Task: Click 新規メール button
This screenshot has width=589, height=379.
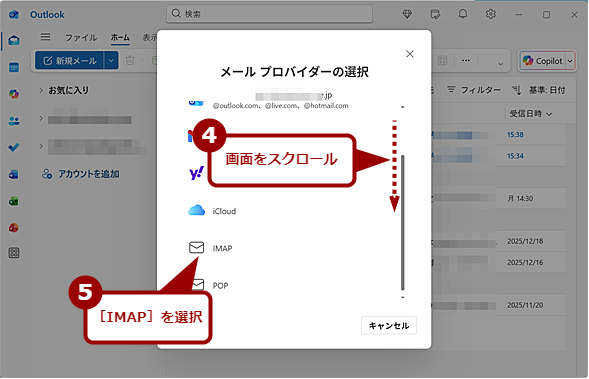Action: (69, 60)
